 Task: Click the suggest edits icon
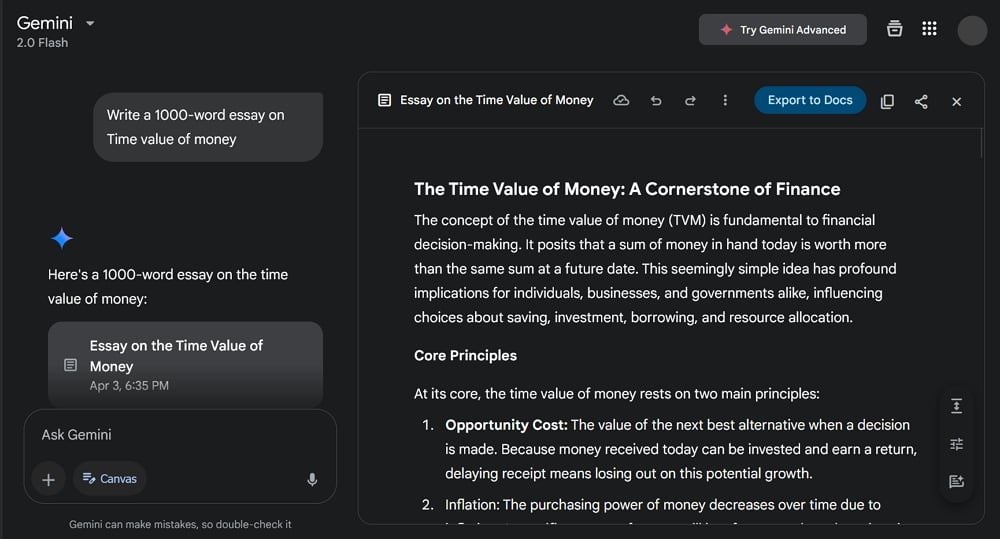[x=956, y=481]
